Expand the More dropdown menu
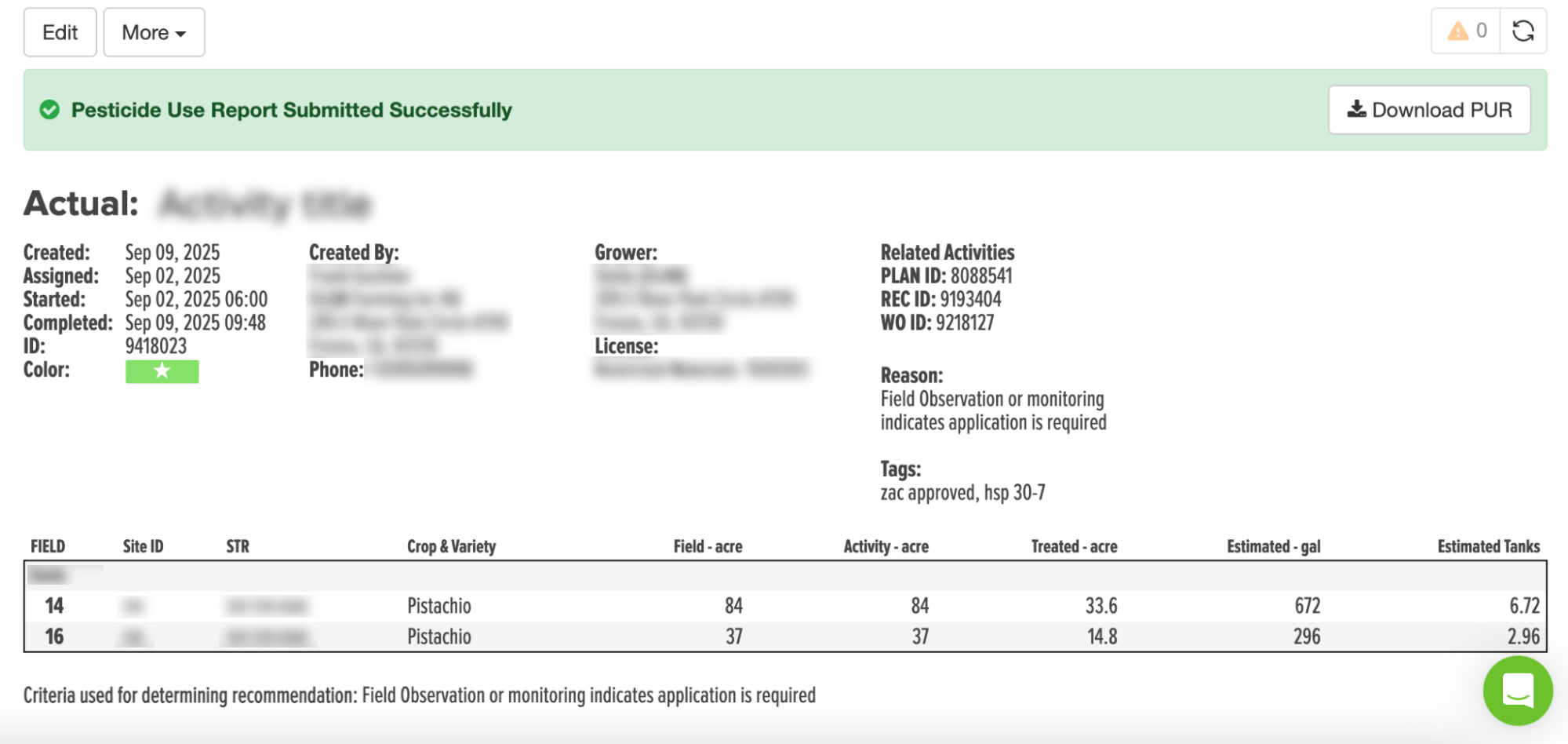 154,32
